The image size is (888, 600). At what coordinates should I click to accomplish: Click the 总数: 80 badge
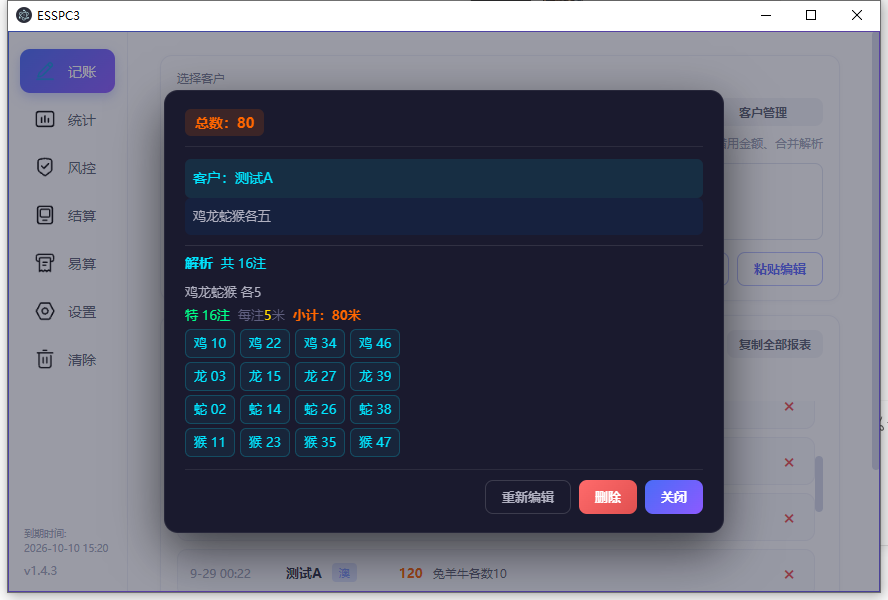224,122
